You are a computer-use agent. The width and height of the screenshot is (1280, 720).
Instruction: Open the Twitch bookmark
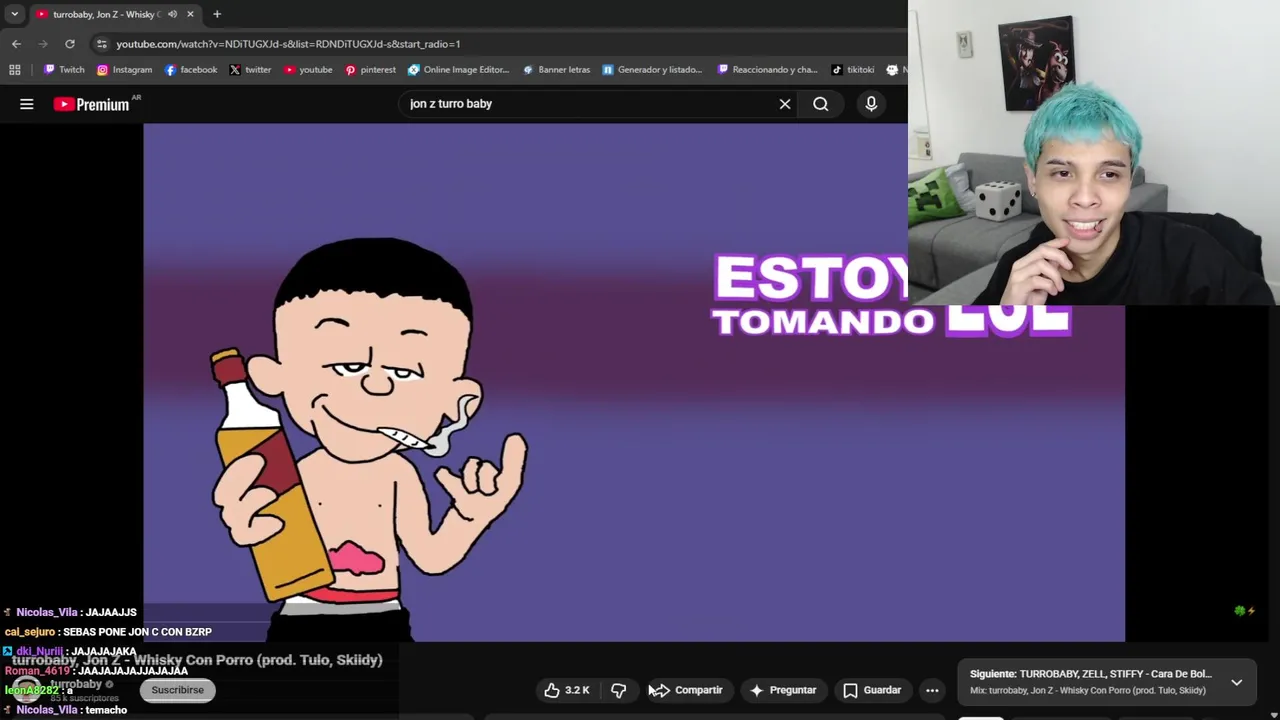64,70
